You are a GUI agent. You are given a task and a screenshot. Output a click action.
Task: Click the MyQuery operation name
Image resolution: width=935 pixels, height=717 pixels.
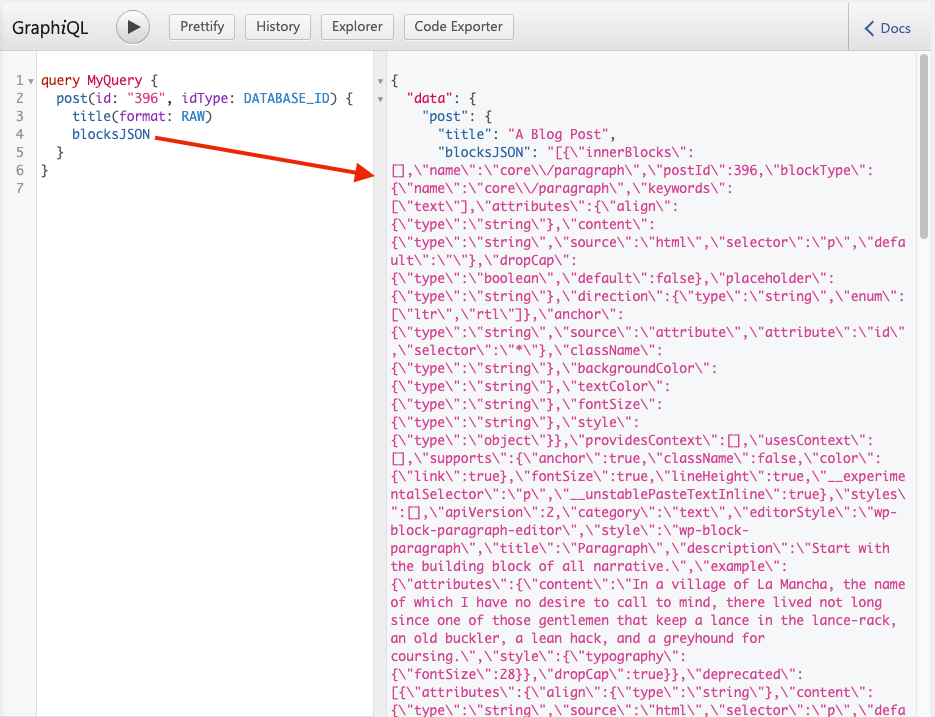coord(114,81)
